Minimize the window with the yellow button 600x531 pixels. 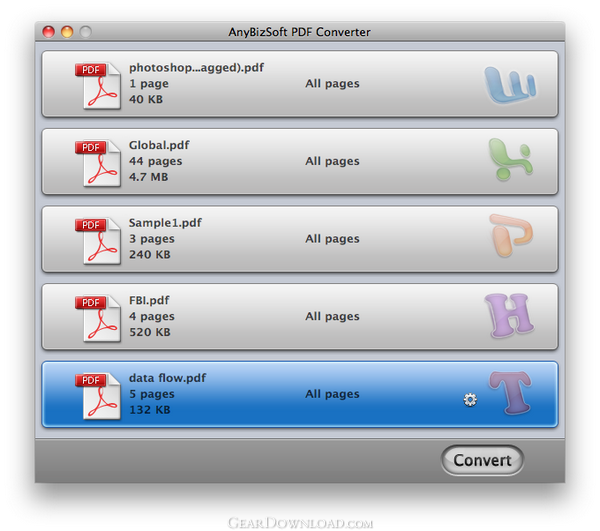pyautogui.click(x=67, y=32)
